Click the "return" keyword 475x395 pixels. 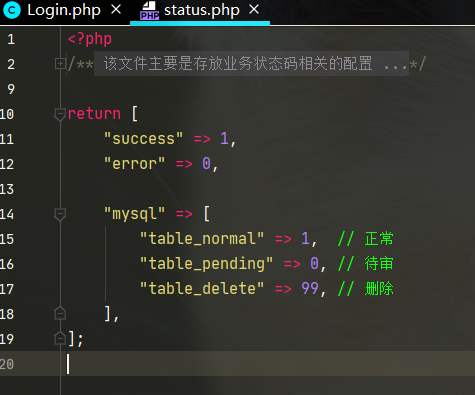[94, 114]
